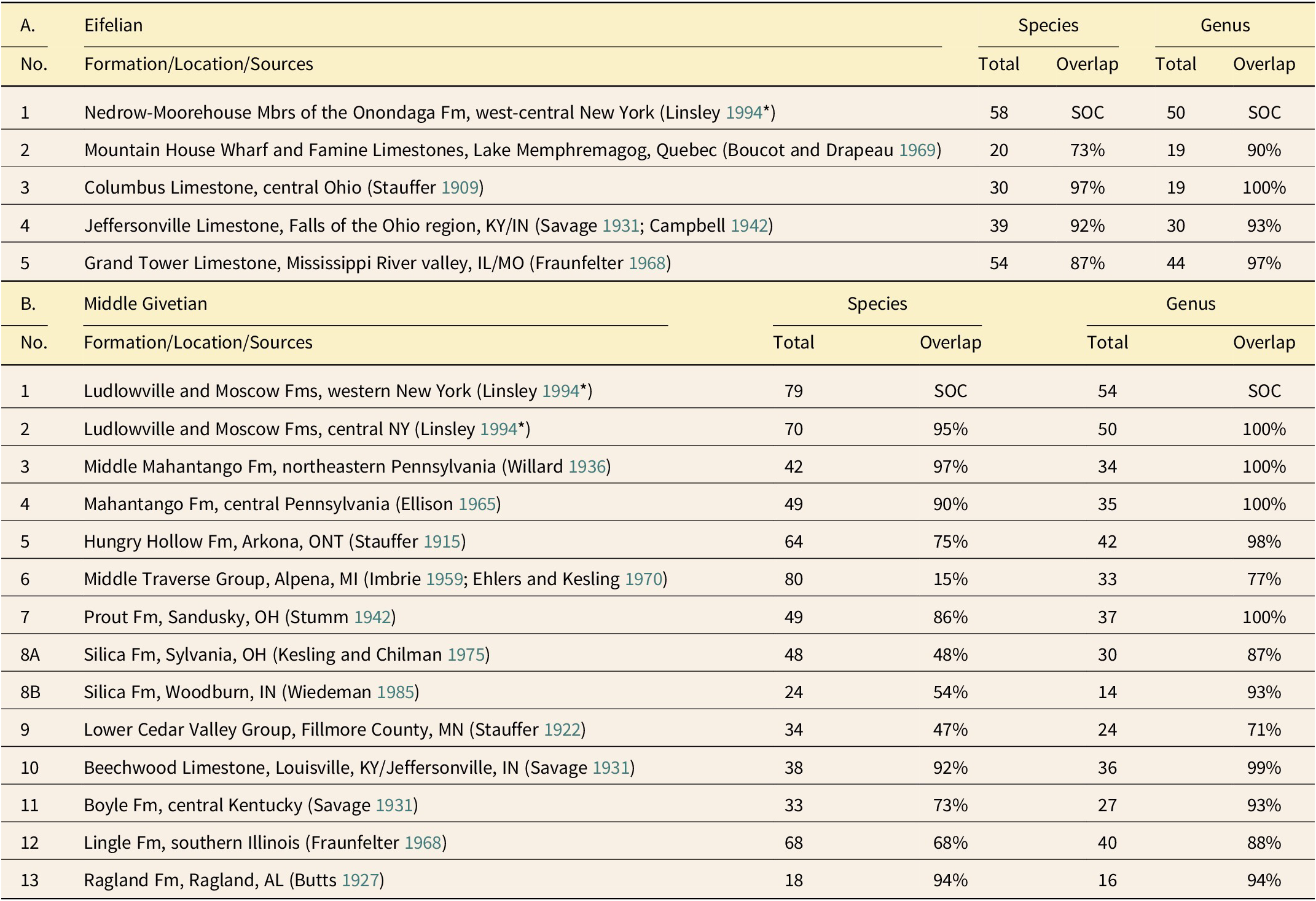The width and height of the screenshot is (1316, 901).
Task: Click Butts 1927 reference link
Action: [x=361, y=880]
